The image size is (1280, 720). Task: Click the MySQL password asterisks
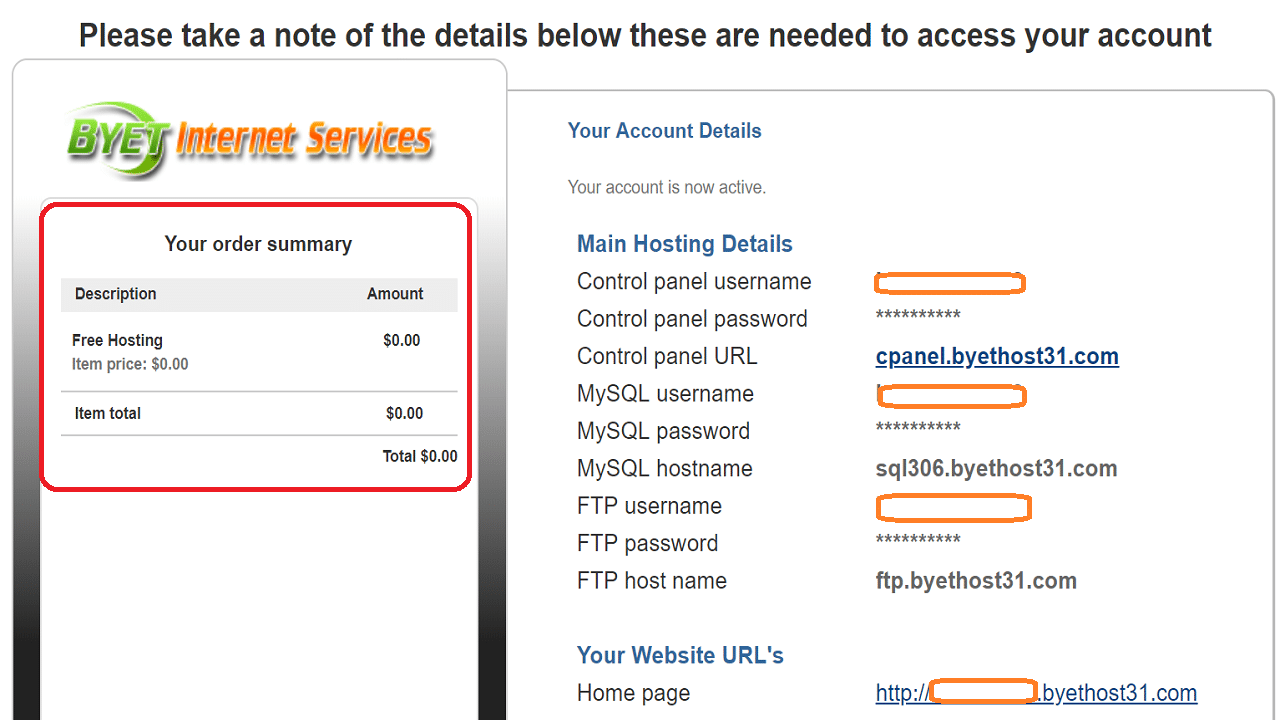[x=918, y=430]
